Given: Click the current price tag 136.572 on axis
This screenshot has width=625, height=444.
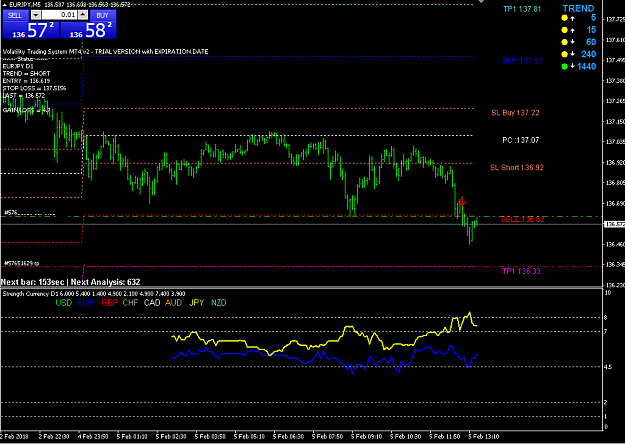Looking at the screenshot, I should click(614, 224).
